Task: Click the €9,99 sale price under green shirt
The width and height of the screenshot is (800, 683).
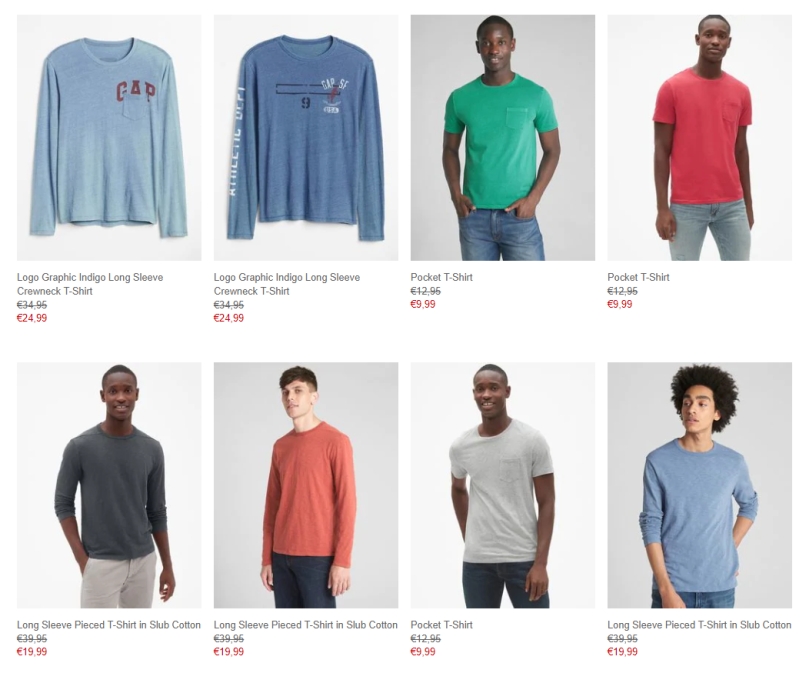Action: pos(423,305)
